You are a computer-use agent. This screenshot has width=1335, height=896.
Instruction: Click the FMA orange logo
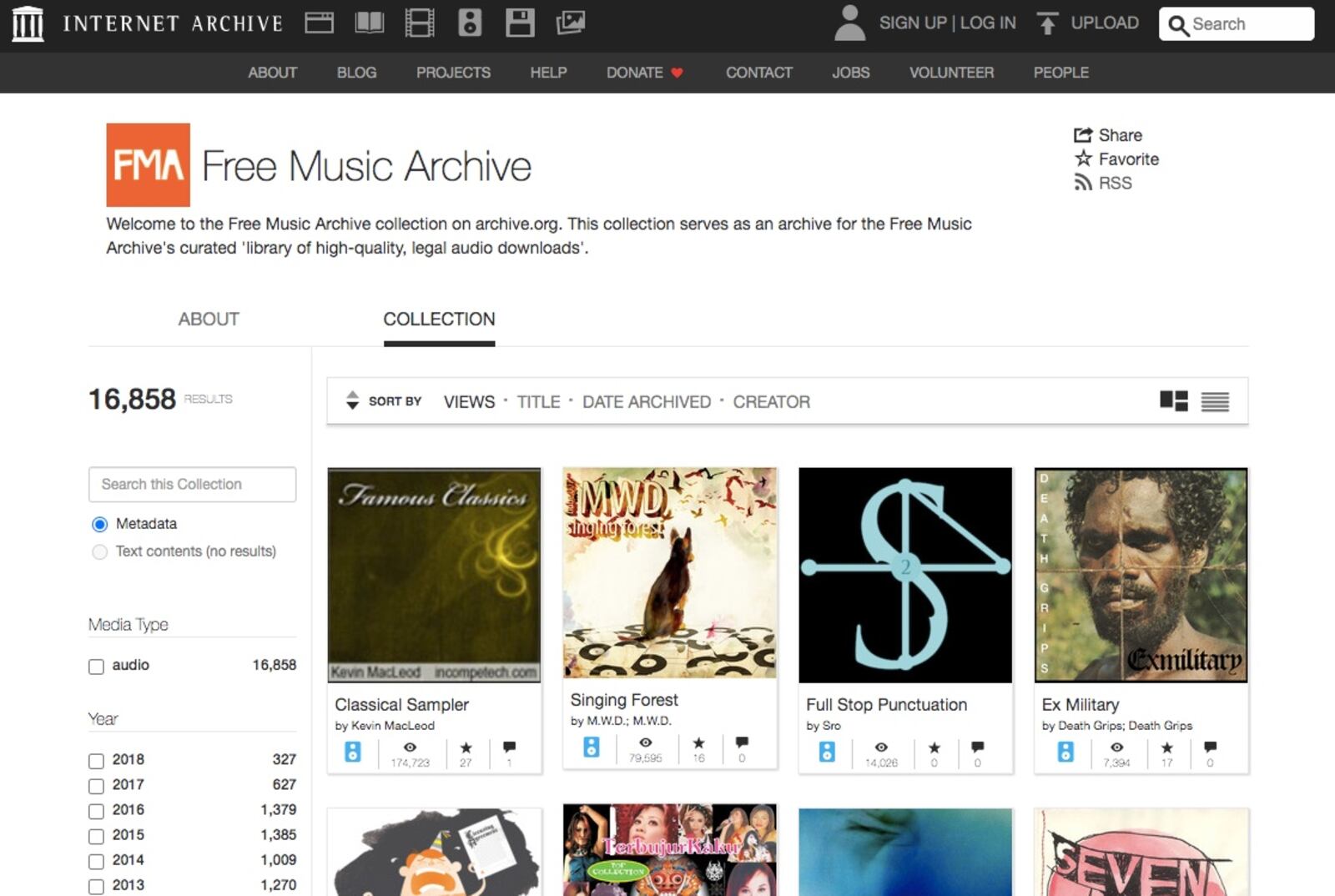click(x=148, y=165)
